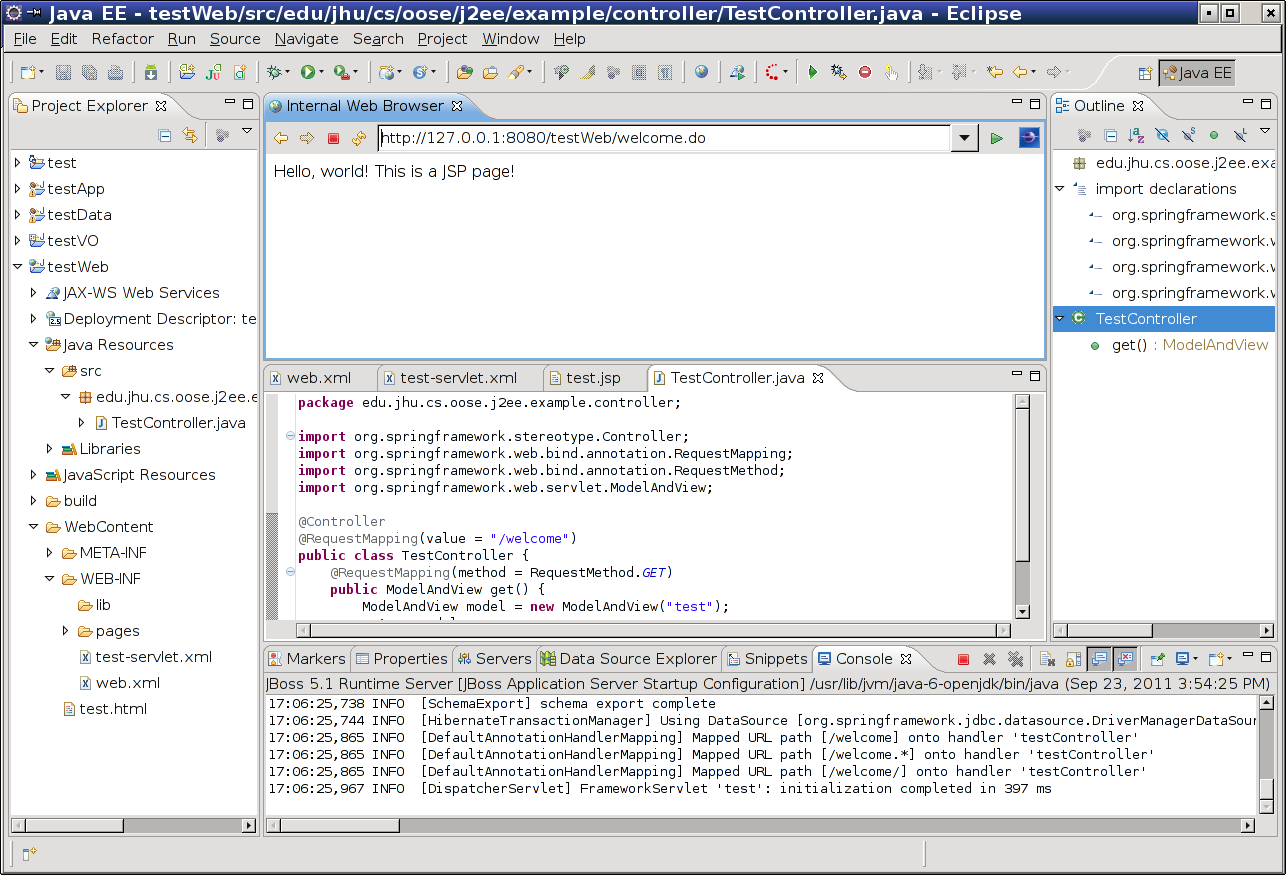Switch to the Data Source Explorer tab

pos(629,659)
